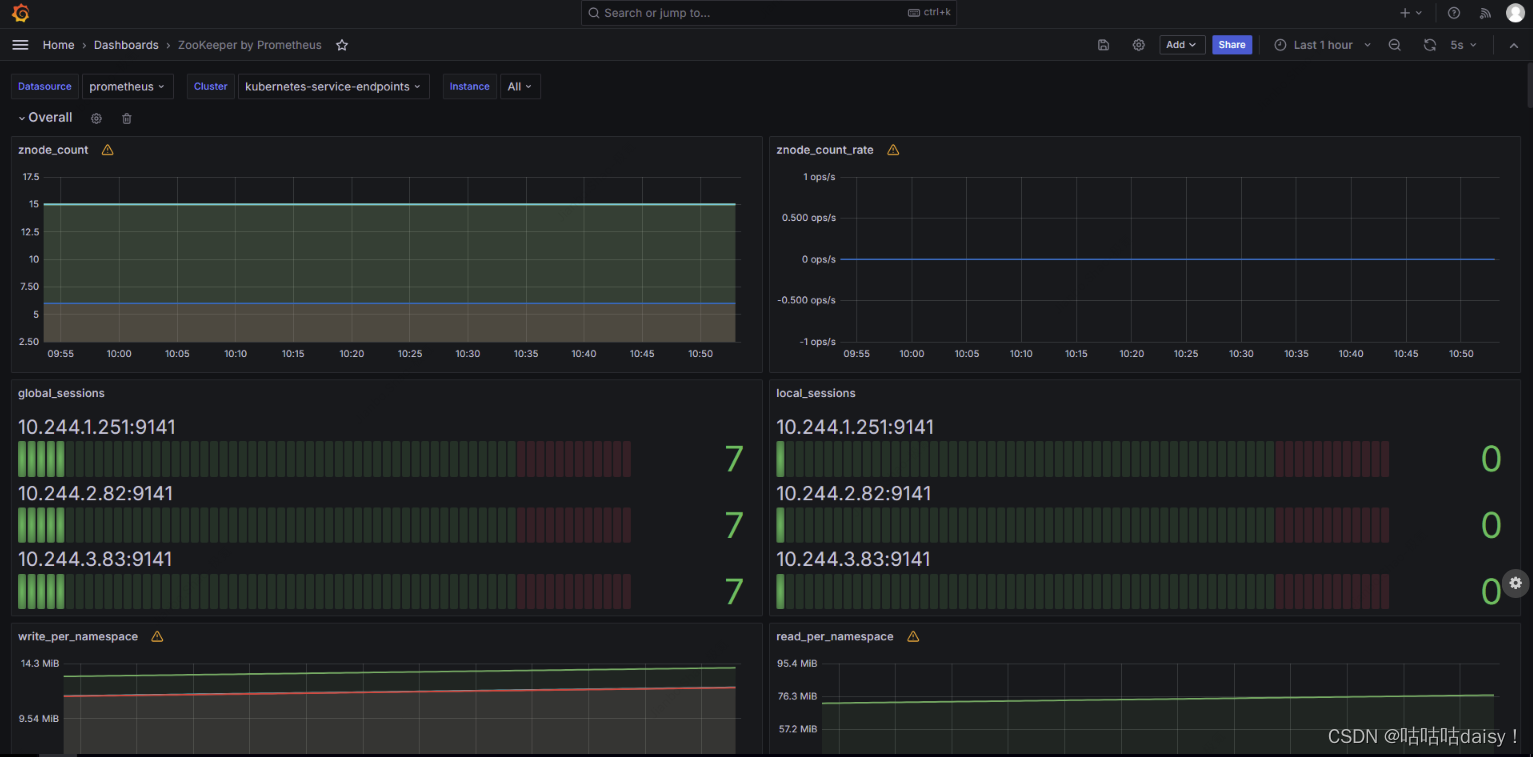Click the floating gear button at right edge

(x=1516, y=582)
